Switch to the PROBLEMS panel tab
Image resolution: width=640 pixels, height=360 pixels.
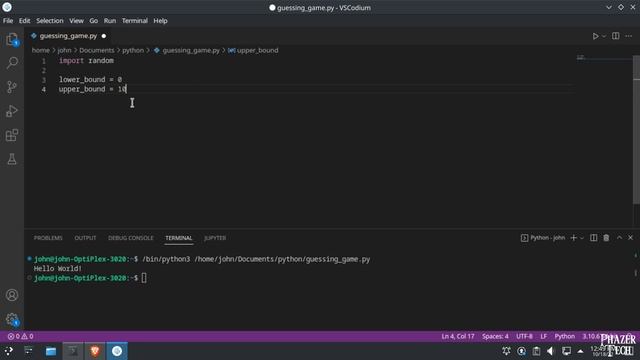pyautogui.click(x=48, y=238)
